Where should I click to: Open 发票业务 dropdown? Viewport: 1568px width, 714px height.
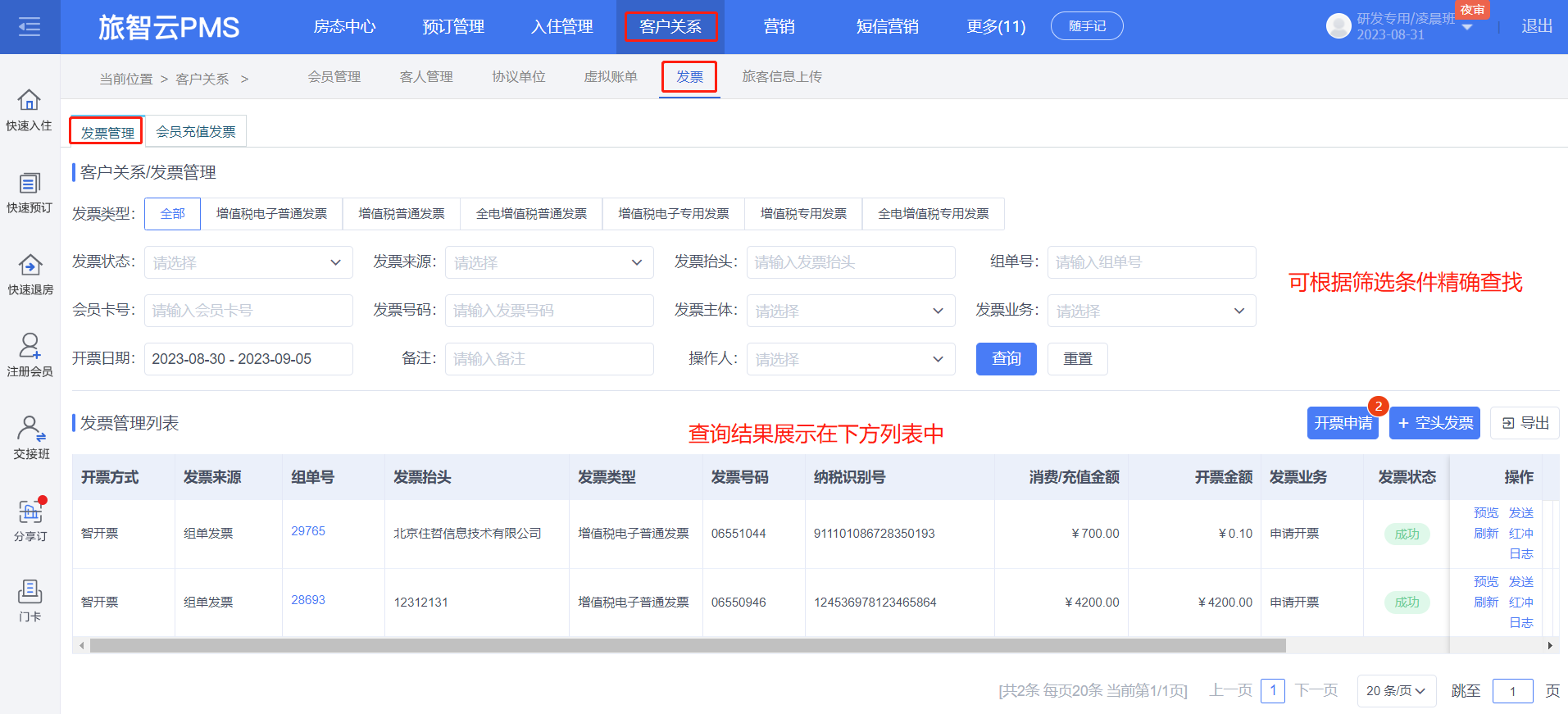tap(1152, 311)
